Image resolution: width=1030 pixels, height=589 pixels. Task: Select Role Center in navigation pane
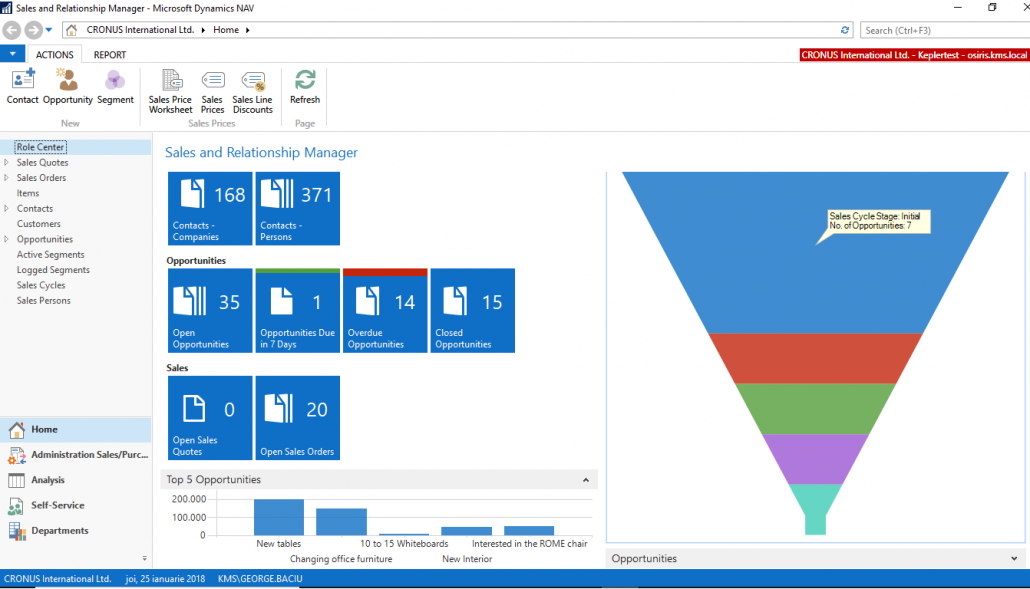[x=40, y=147]
